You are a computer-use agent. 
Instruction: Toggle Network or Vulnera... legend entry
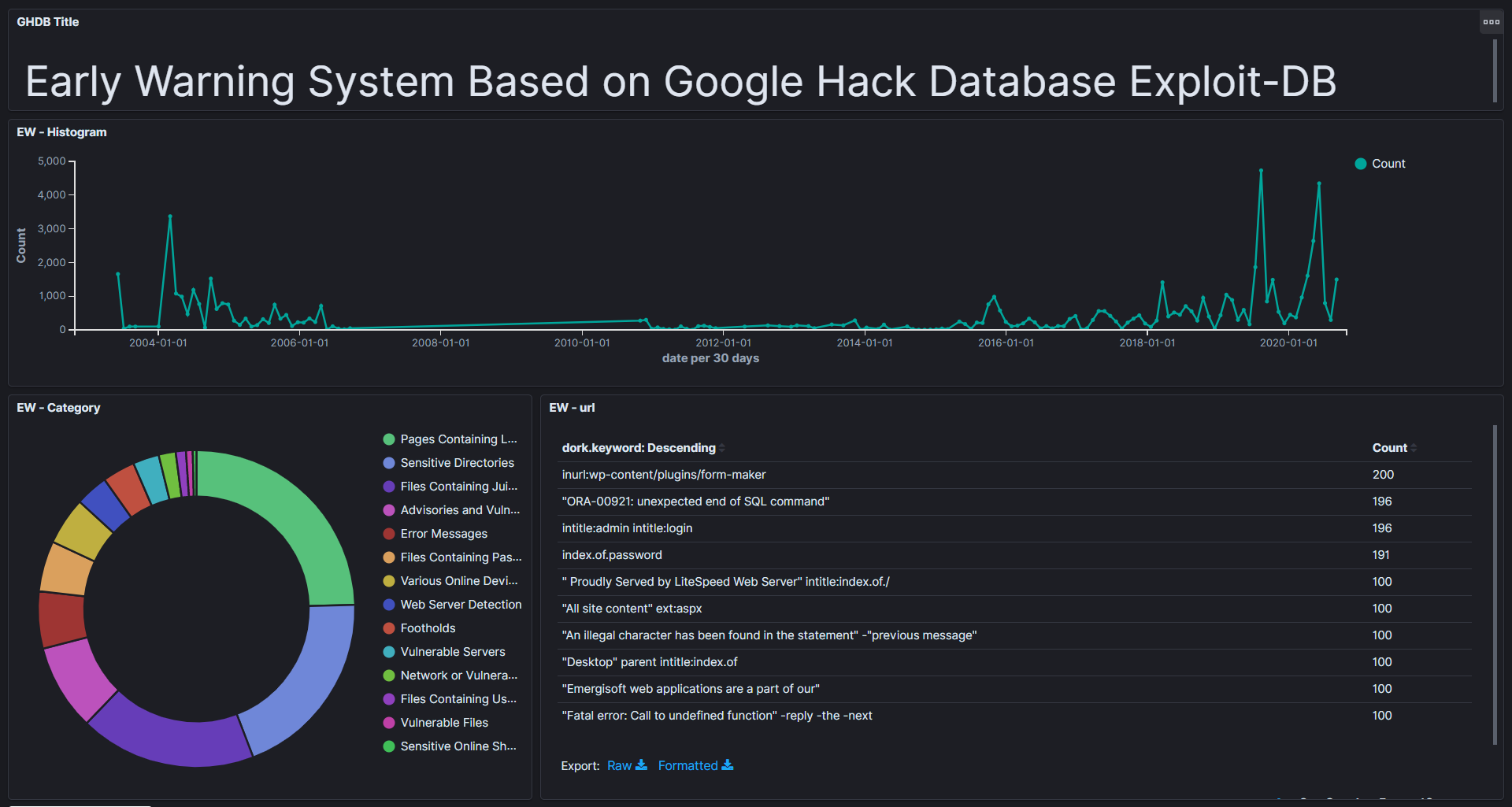450,676
